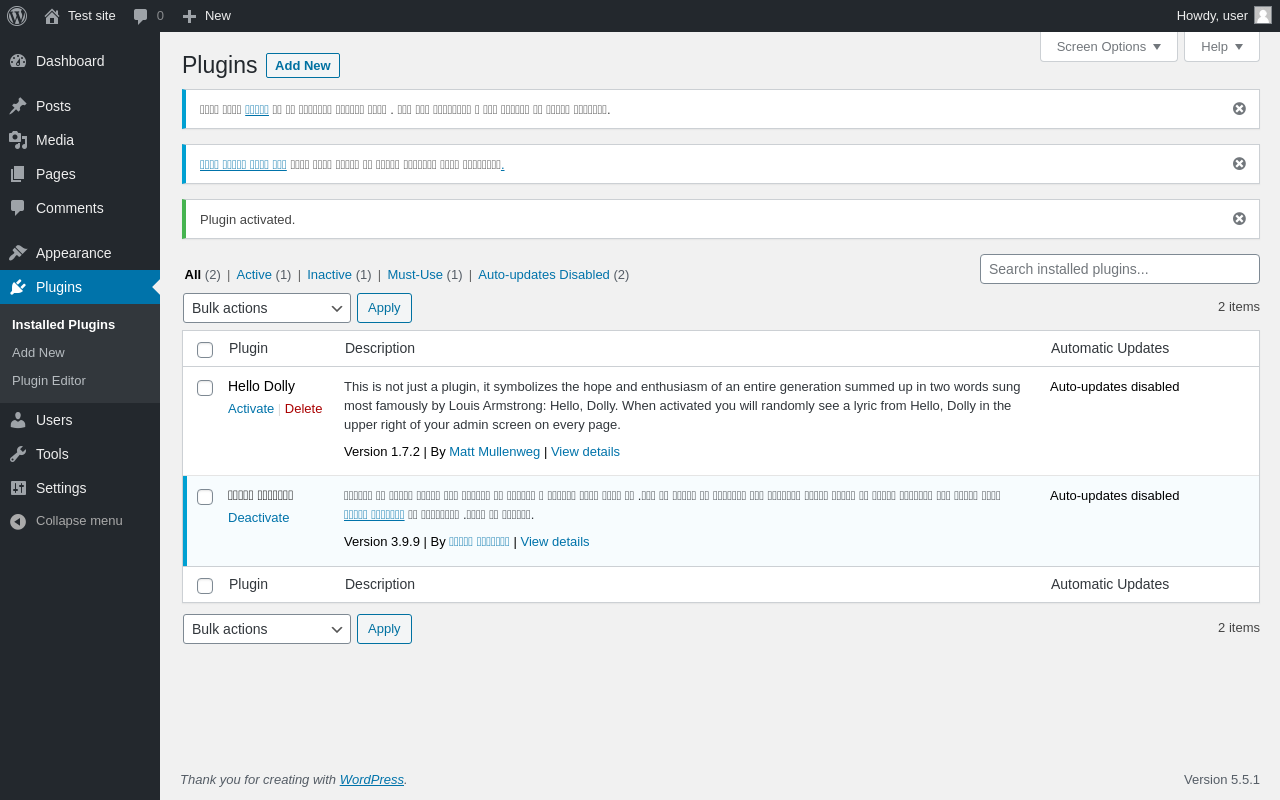Screen dimensions: 1280x800
Task: Click the Automatic Updates column header
Action: 1110,348
